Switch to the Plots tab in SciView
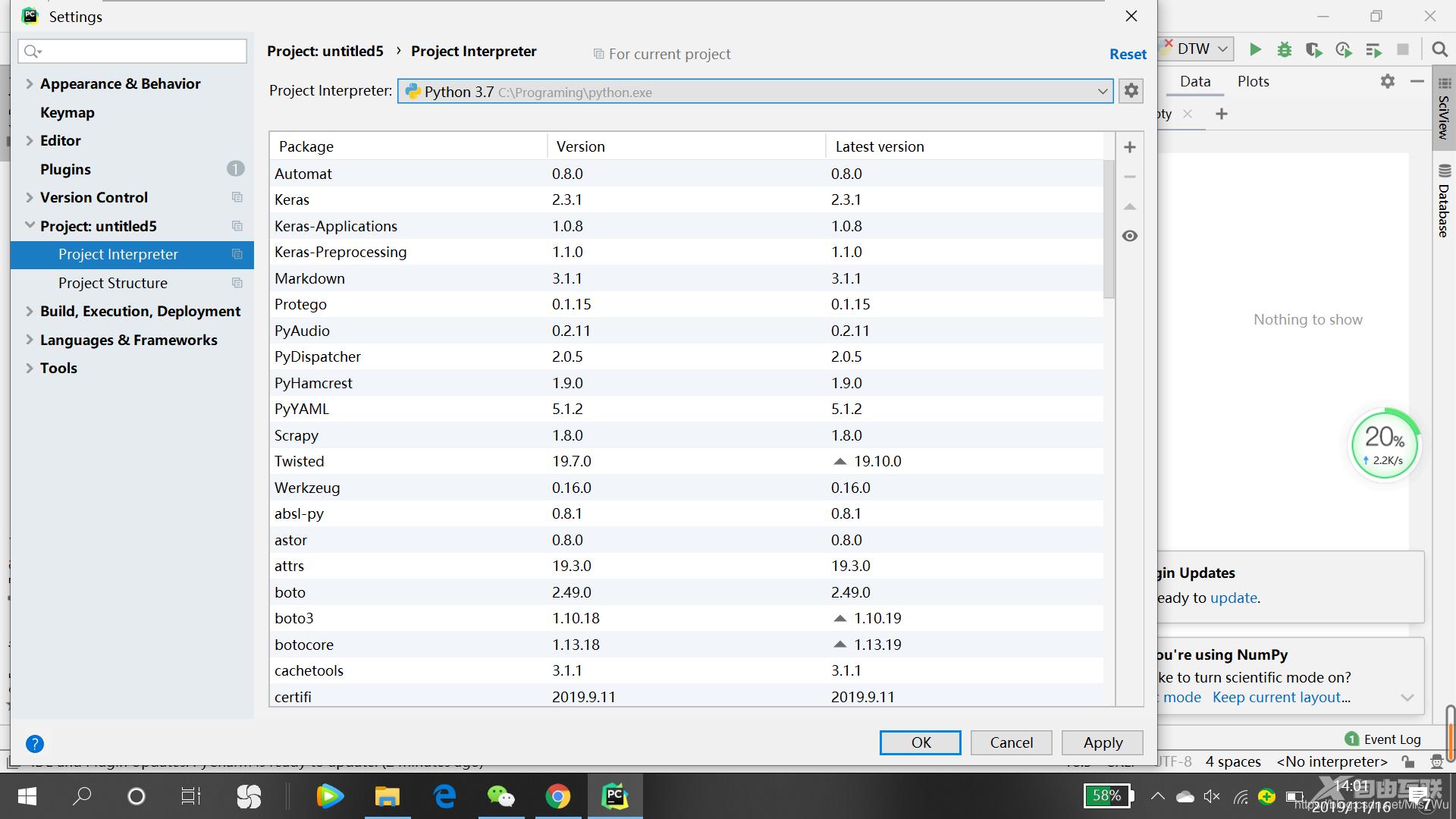The width and height of the screenshot is (1456, 819). tap(1253, 81)
